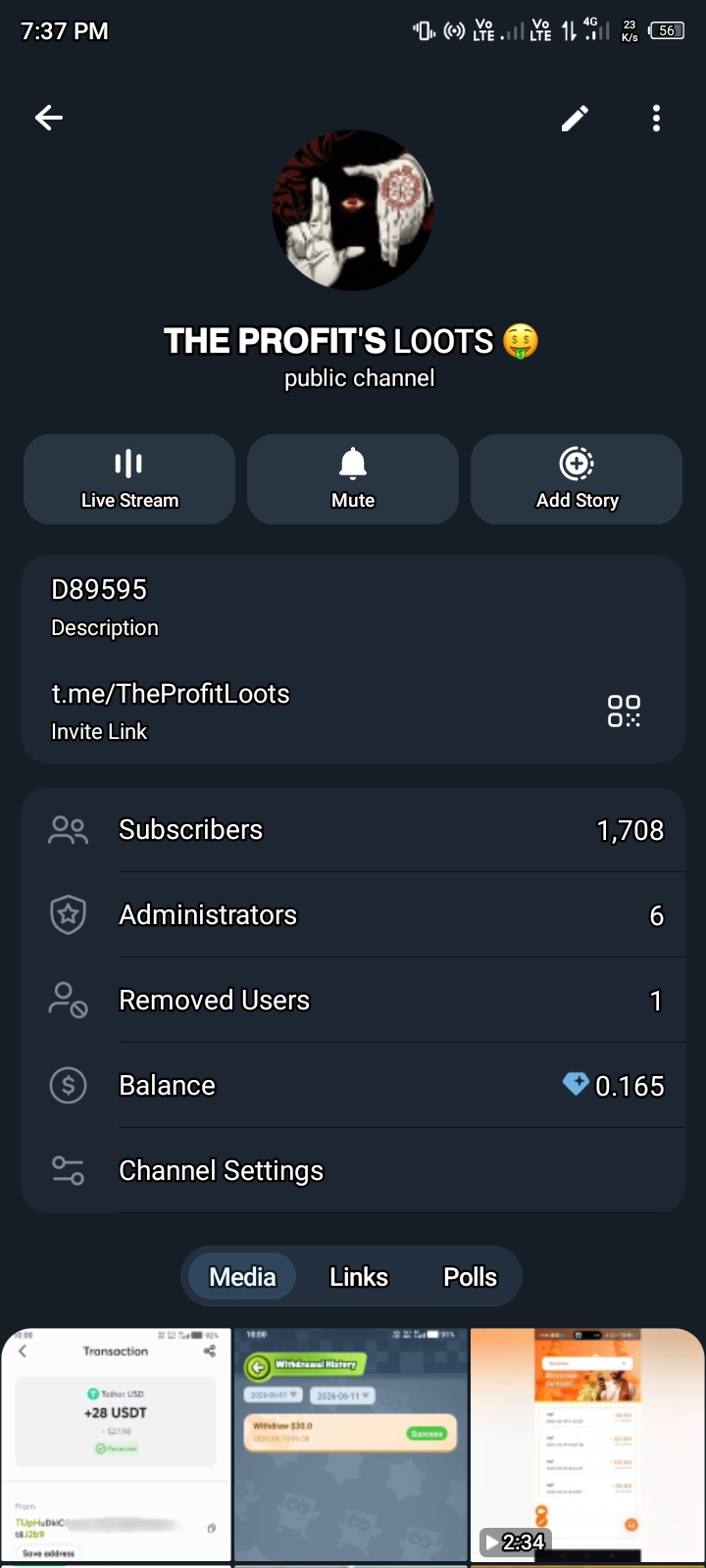Show the invite link QR code icon
The width and height of the screenshot is (706, 1568).
click(624, 711)
